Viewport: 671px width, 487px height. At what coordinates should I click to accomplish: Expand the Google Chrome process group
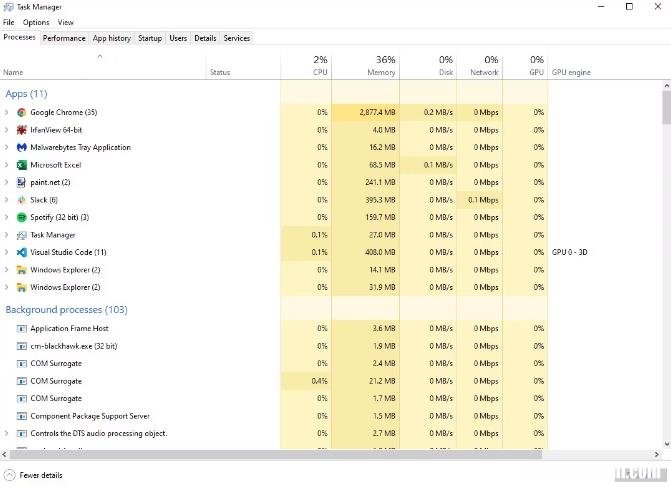click(6, 113)
